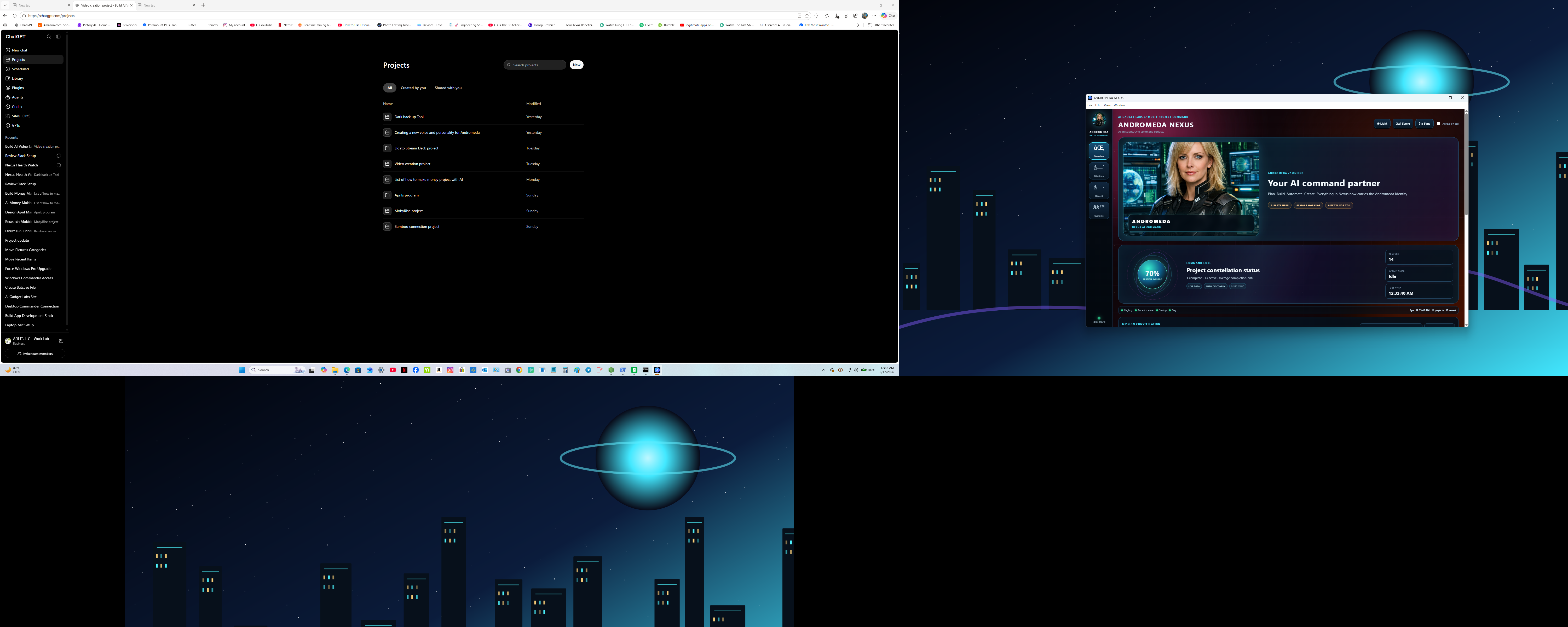Click the Sync button in Andromeda Nexus
The width and height of the screenshot is (1568, 627).
click(x=1424, y=124)
